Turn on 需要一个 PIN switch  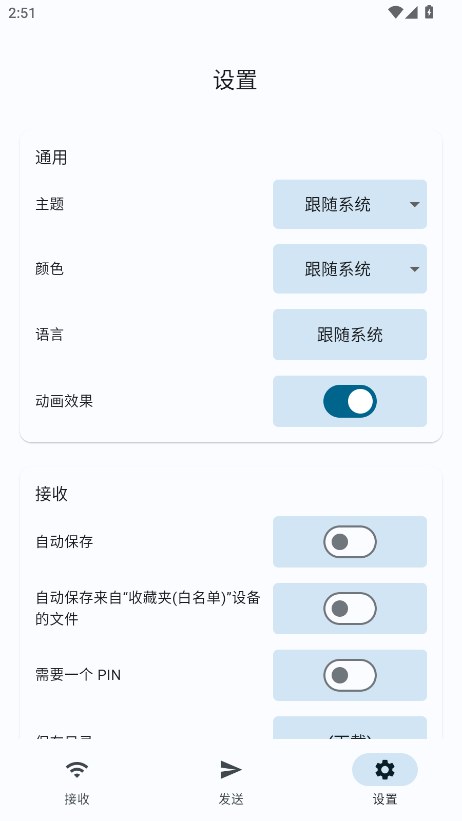[350, 675]
